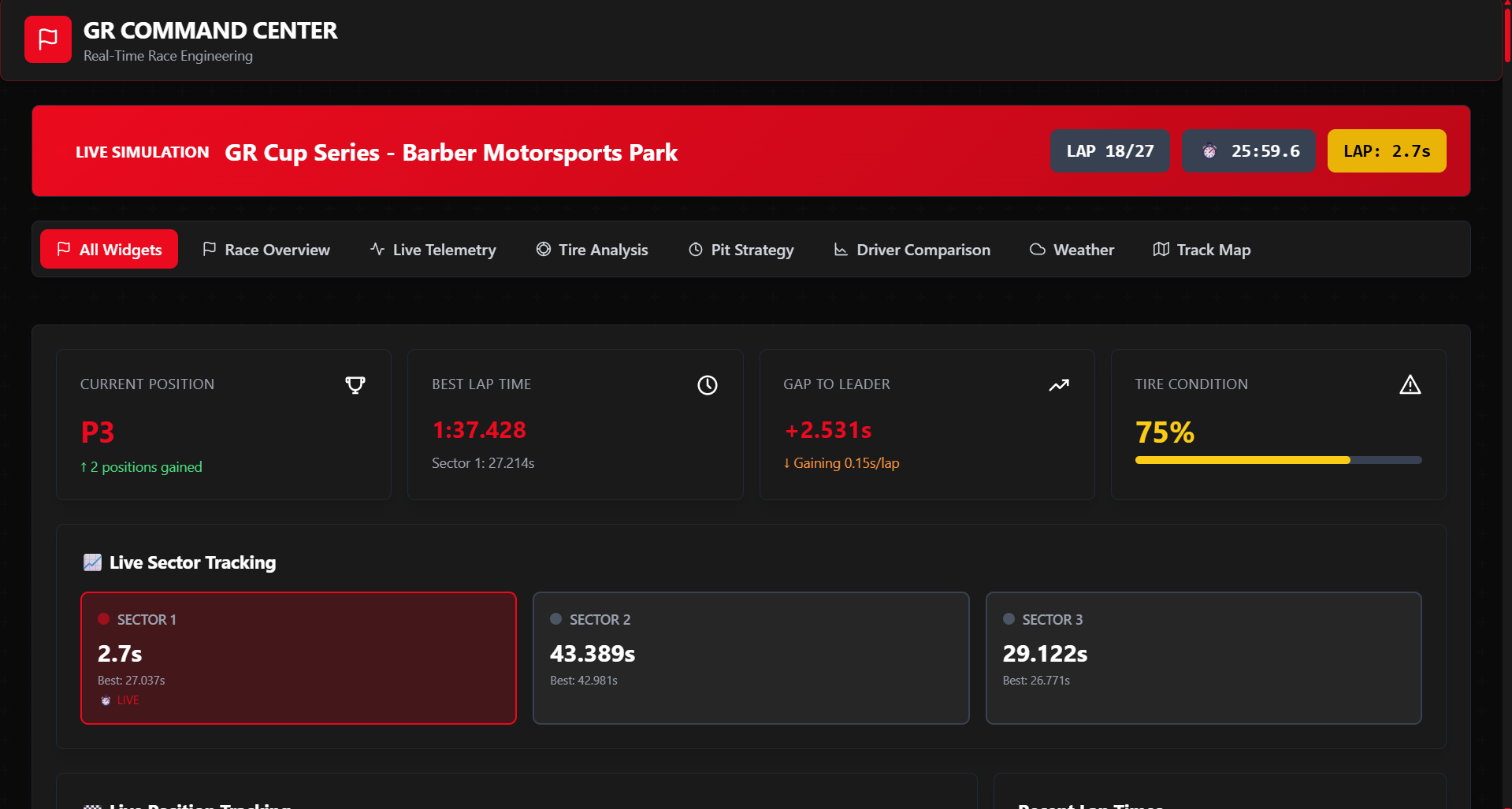Go to the Tire Analysis tab
This screenshot has height=809, width=1512.
592,250
